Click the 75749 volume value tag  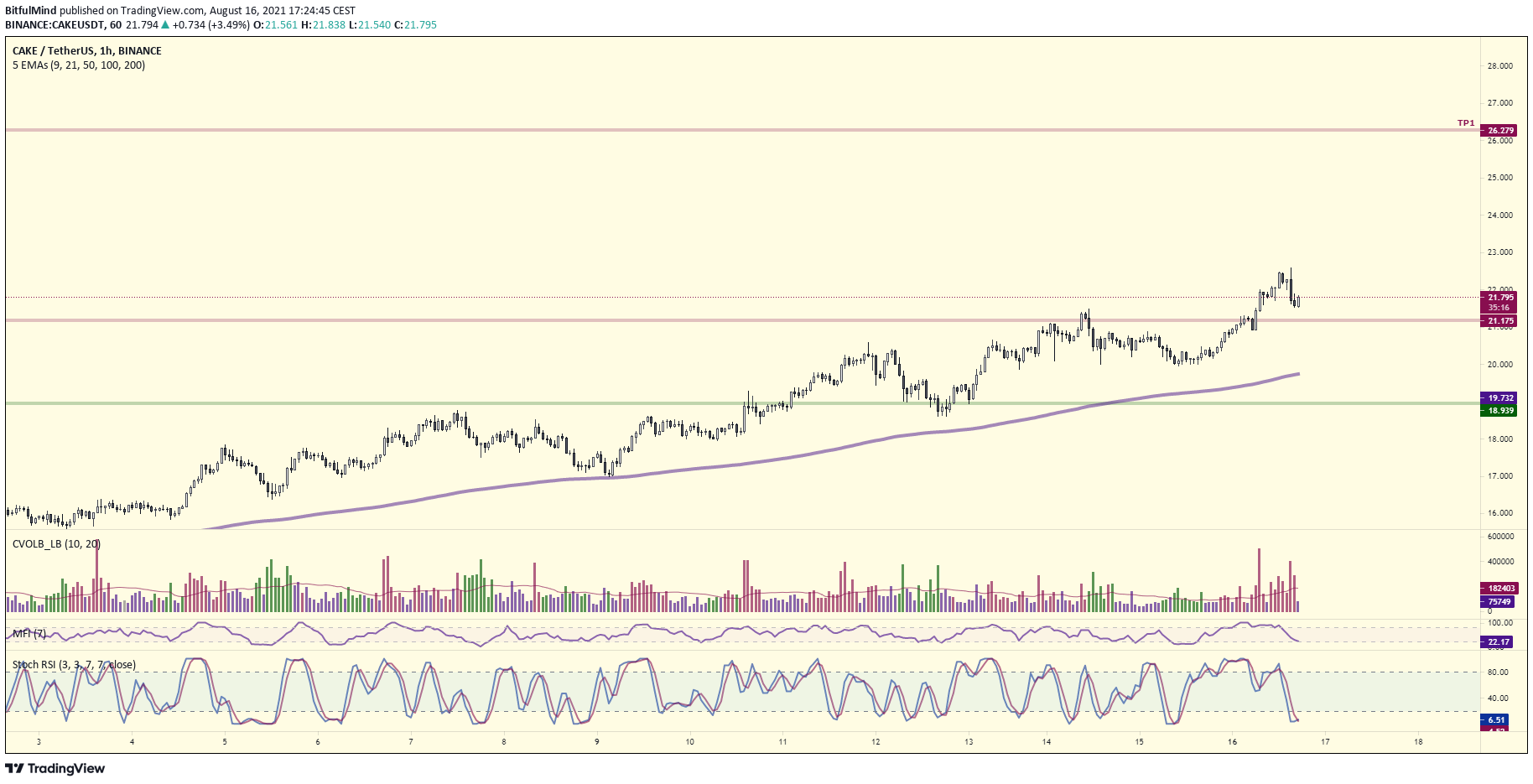[1499, 602]
